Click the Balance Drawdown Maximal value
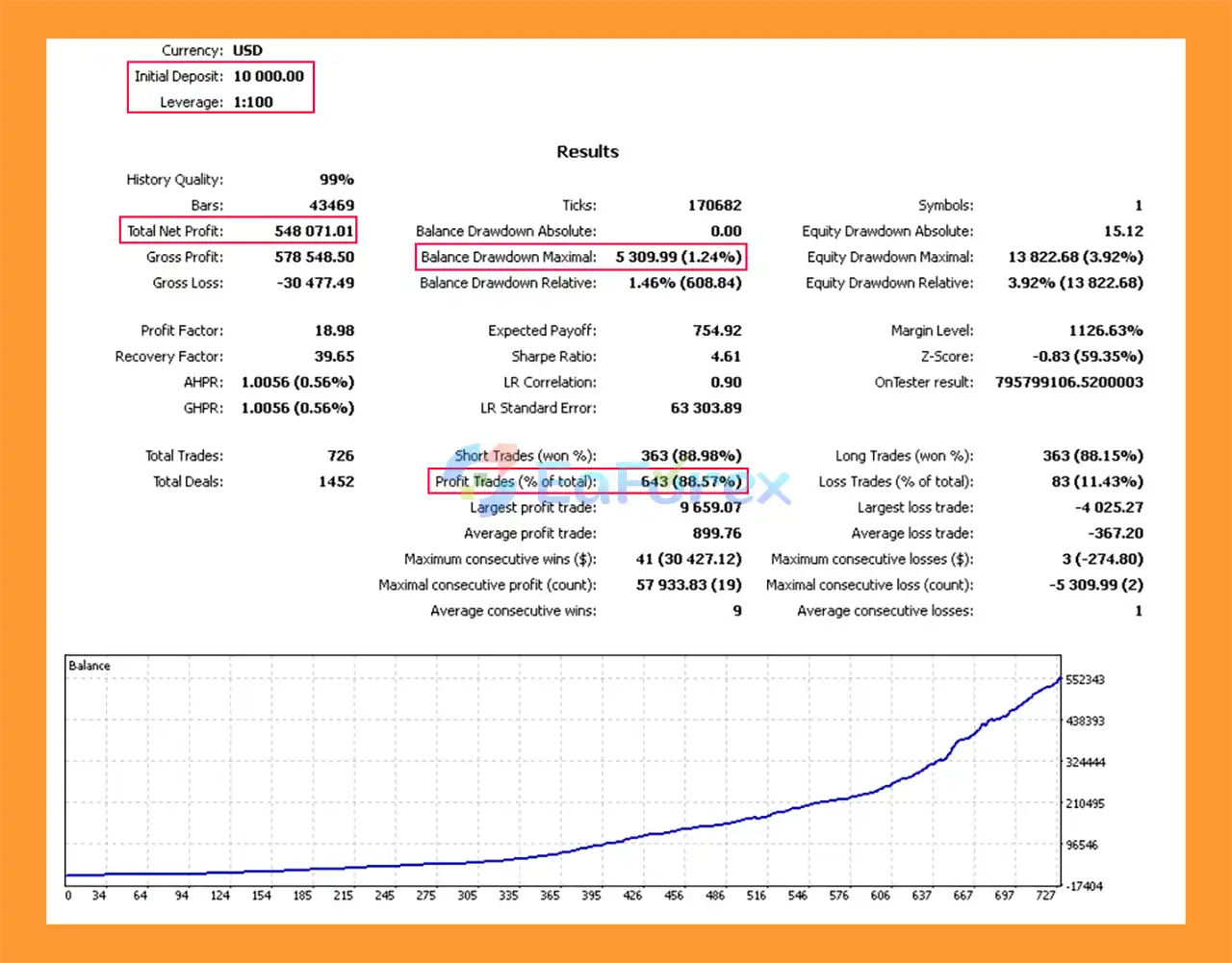Viewport: 1232px width, 963px height. (x=678, y=257)
